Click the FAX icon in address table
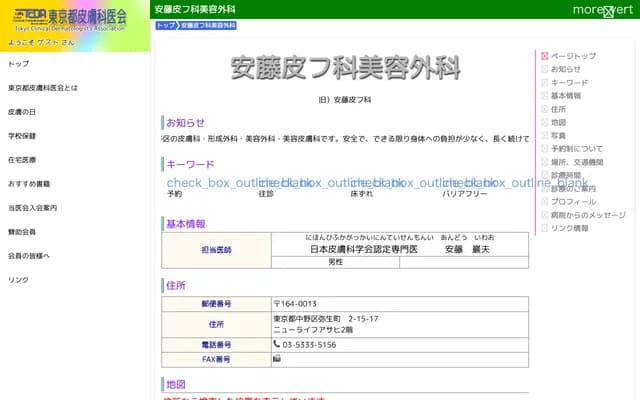640x400 pixels. pos(277,358)
